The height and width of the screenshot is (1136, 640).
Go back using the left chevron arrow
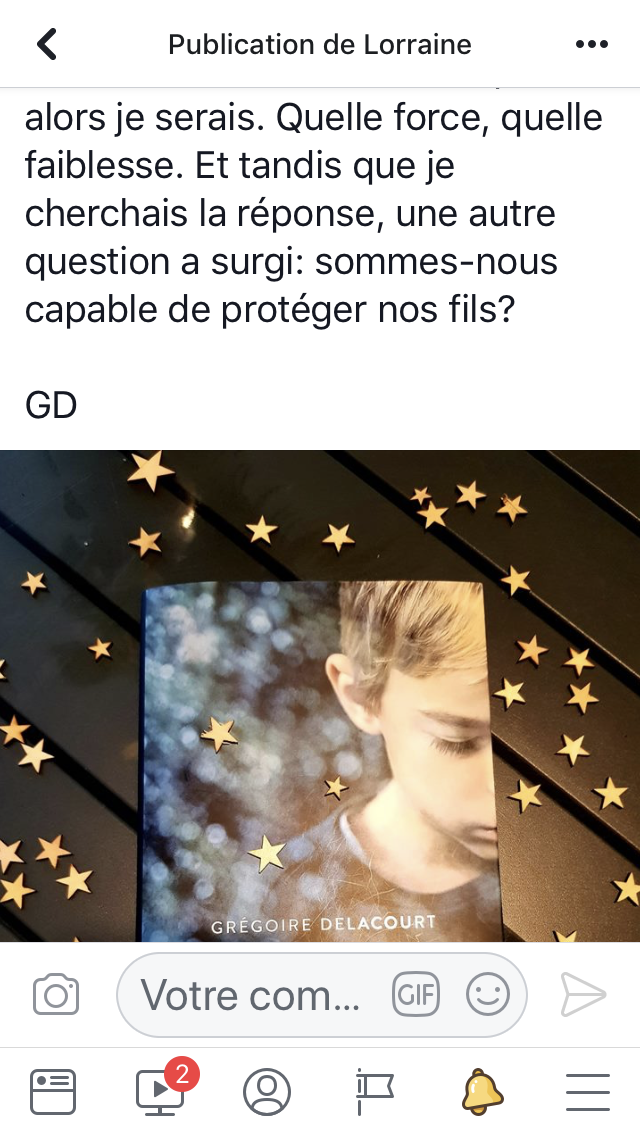point(47,44)
